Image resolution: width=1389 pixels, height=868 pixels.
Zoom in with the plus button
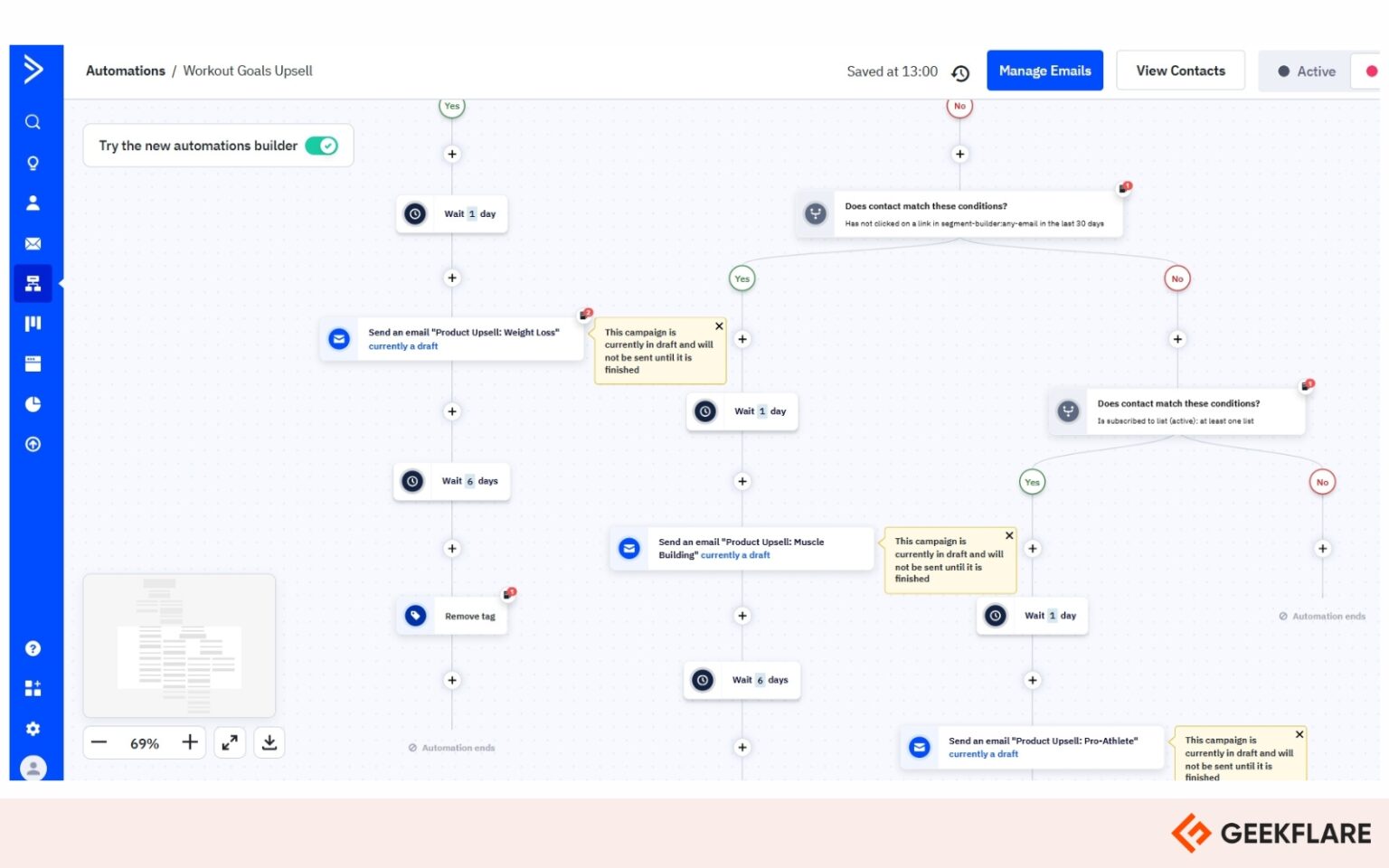[190, 743]
